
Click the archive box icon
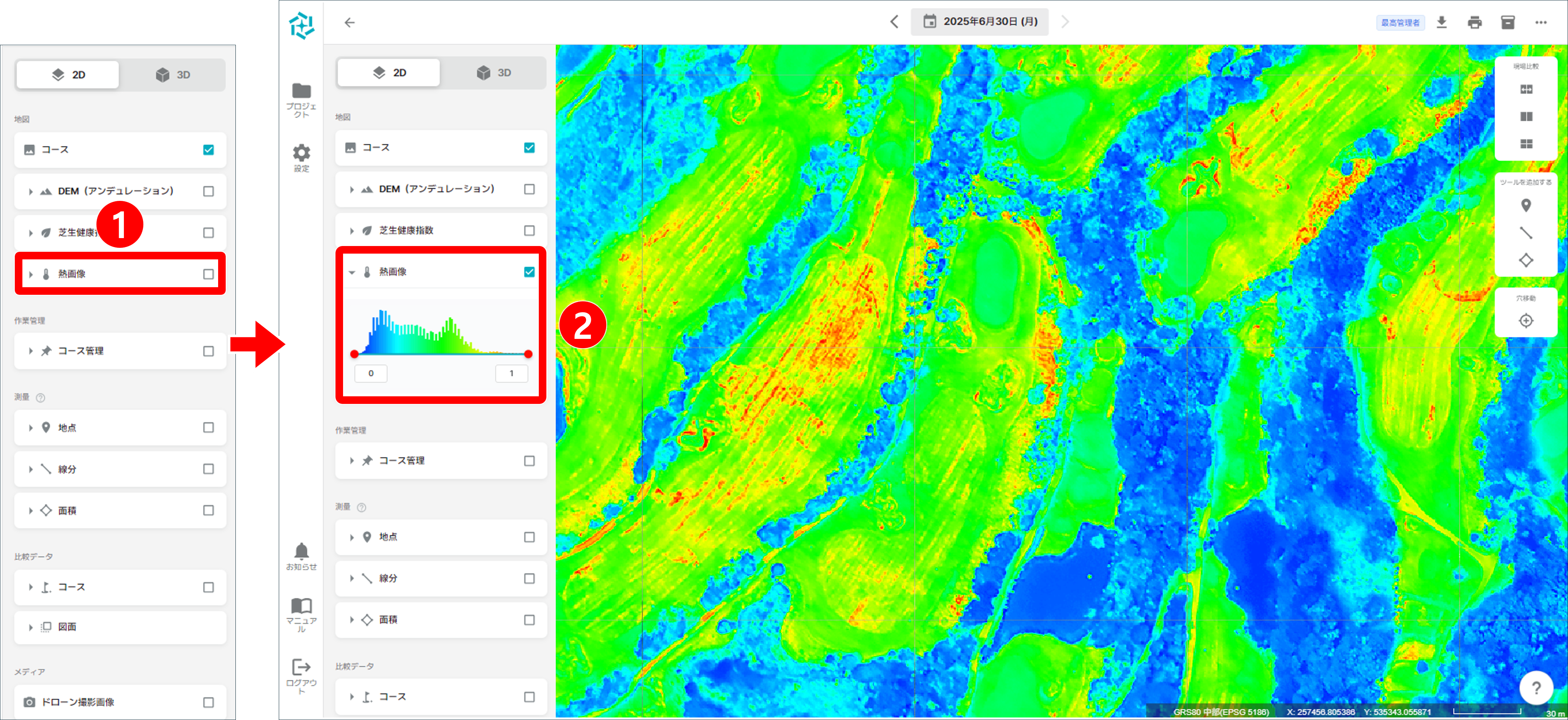click(x=1507, y=22)
